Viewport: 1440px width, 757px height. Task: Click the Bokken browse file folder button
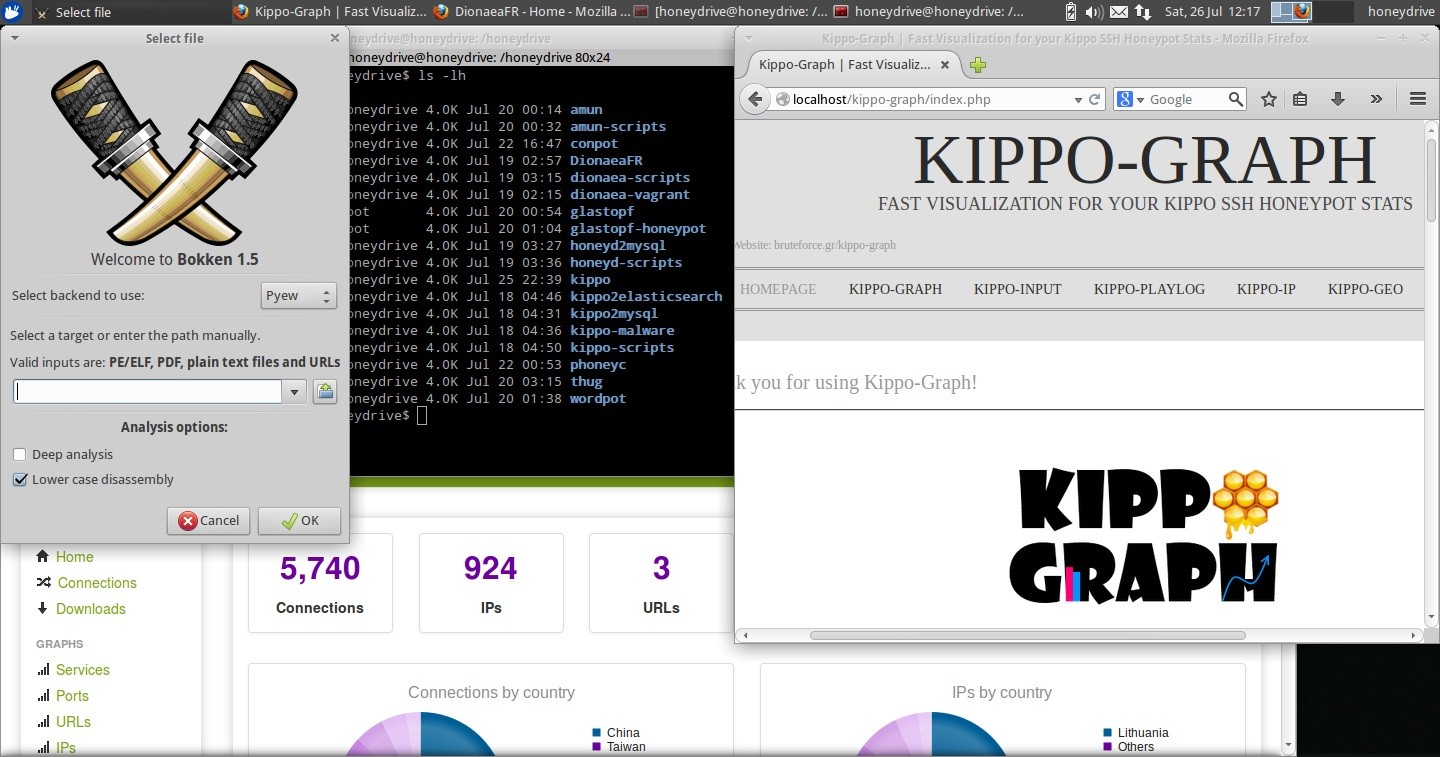click(x=324, y=392)
